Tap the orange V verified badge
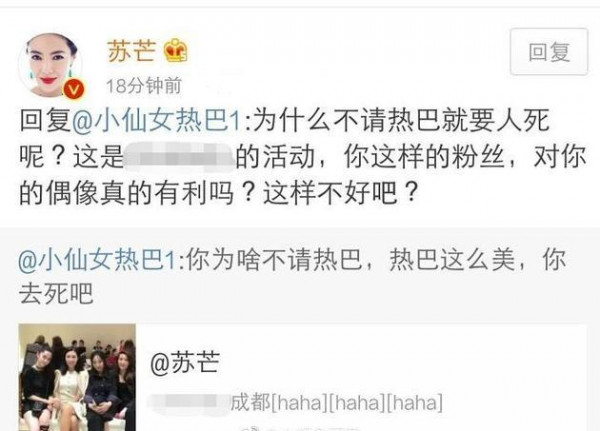600x431 pixels. tap(73, 91)
